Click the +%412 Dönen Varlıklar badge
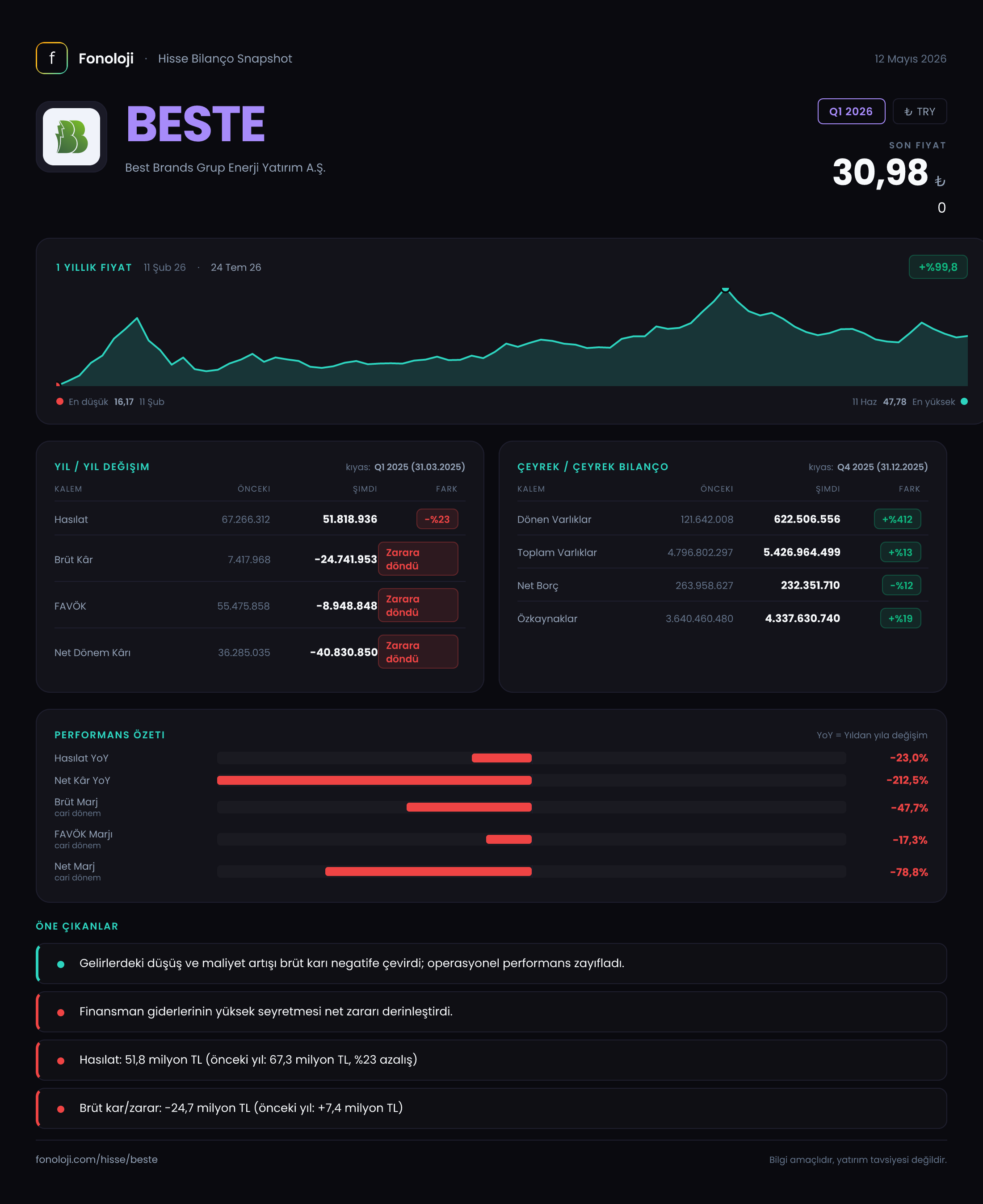Image resolution: width=983 pixels, height=1204 pixels. tap(897, 519)
